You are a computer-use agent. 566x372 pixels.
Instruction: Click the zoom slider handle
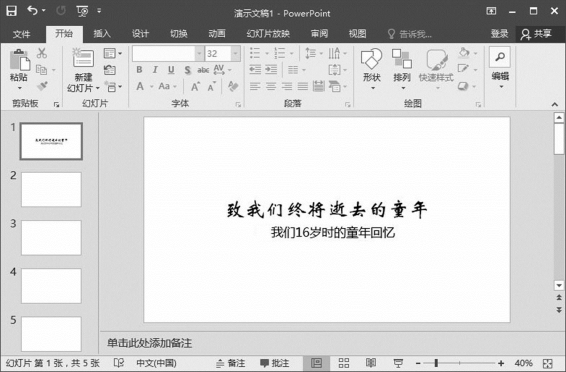[436, 363]
